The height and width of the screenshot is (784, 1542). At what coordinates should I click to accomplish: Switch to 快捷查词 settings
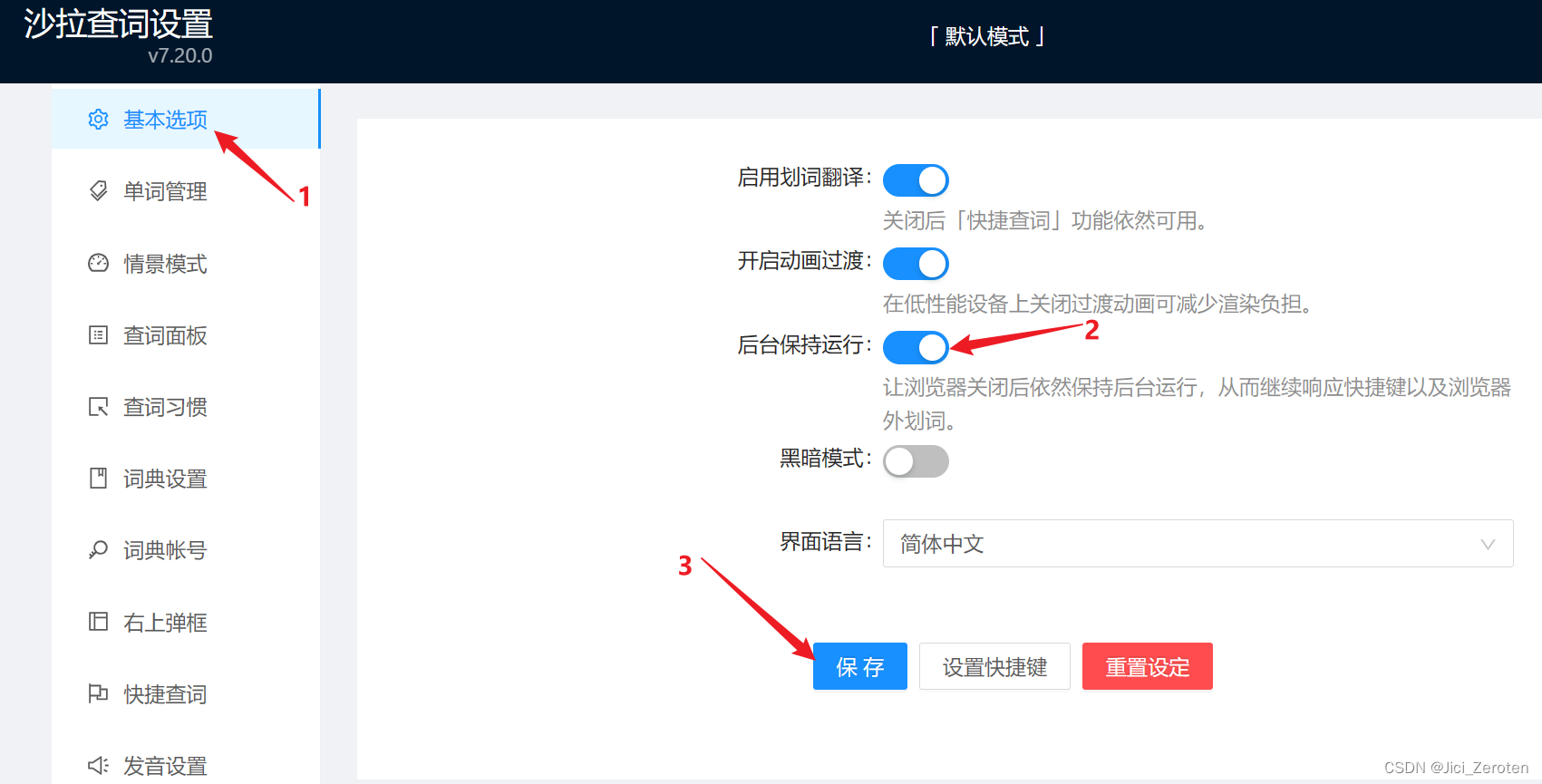pos(186,694)
